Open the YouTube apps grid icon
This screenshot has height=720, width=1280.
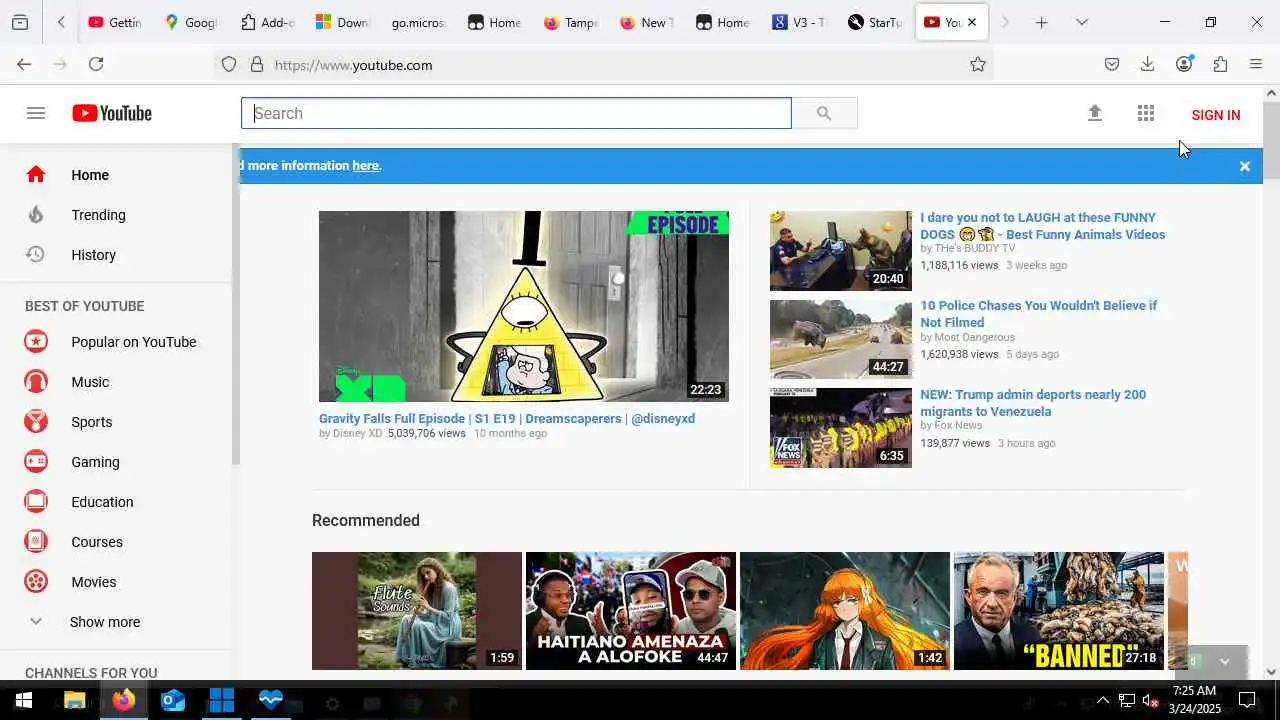tap(1146, 113)
